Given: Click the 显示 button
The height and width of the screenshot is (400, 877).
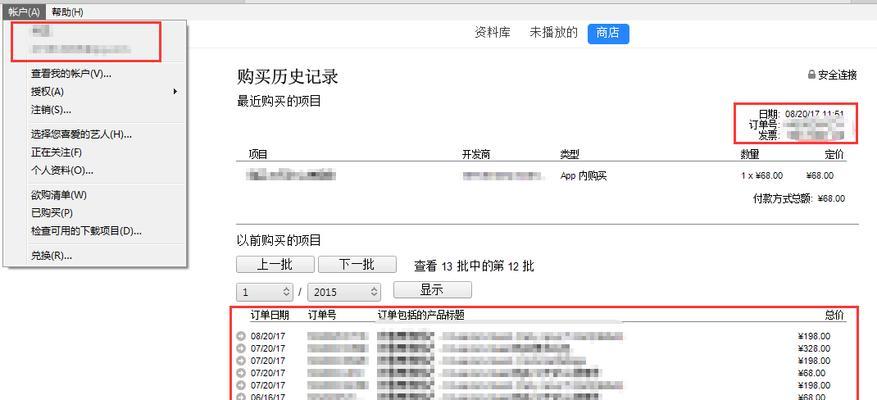Looking at the screenshot, I should tap(432, 290).
